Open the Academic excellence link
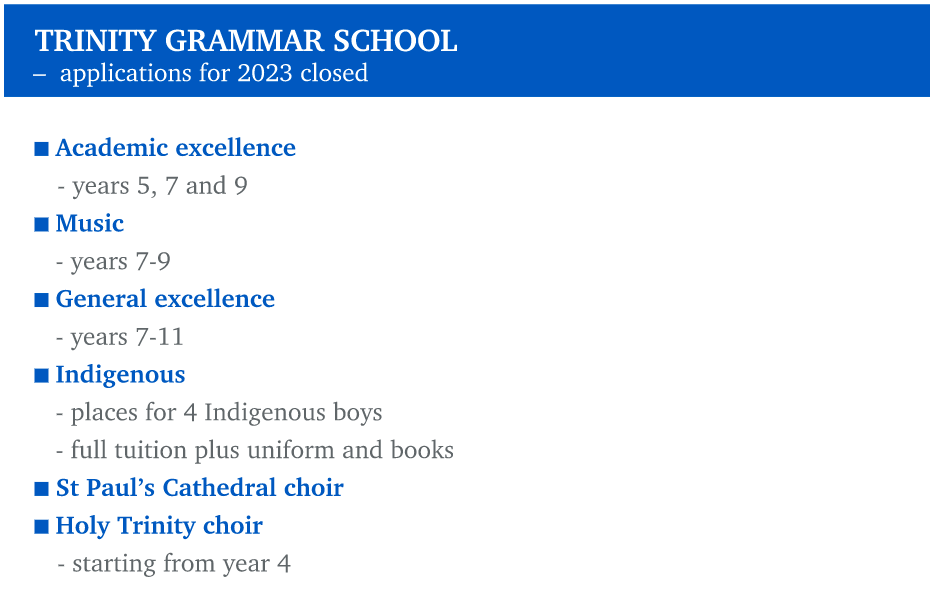Viewport: 934px width, 606px height. [176, 148]
